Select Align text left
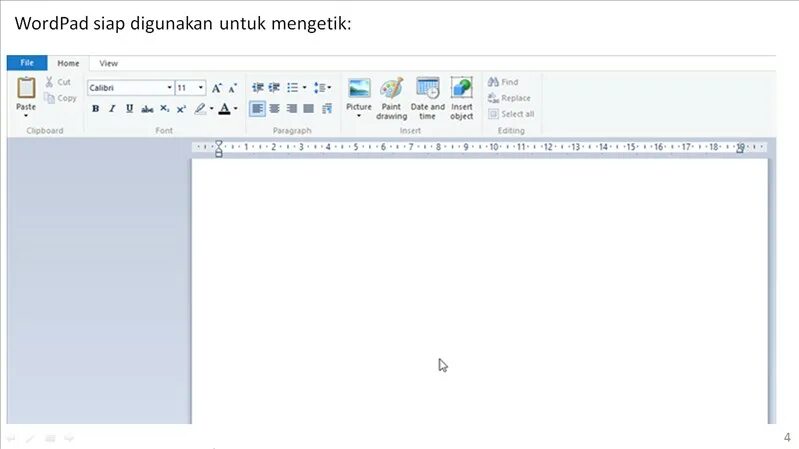Viewport: 799px width, 449px height. tap(257, 109)
